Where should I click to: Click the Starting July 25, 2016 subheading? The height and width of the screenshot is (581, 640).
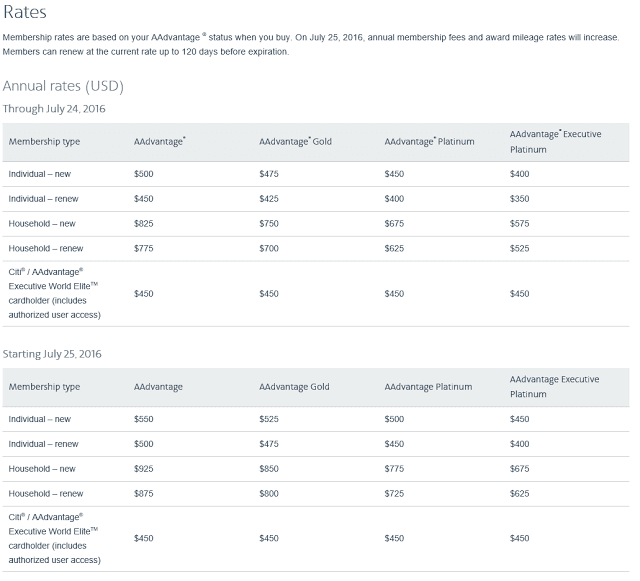(52, 354)
